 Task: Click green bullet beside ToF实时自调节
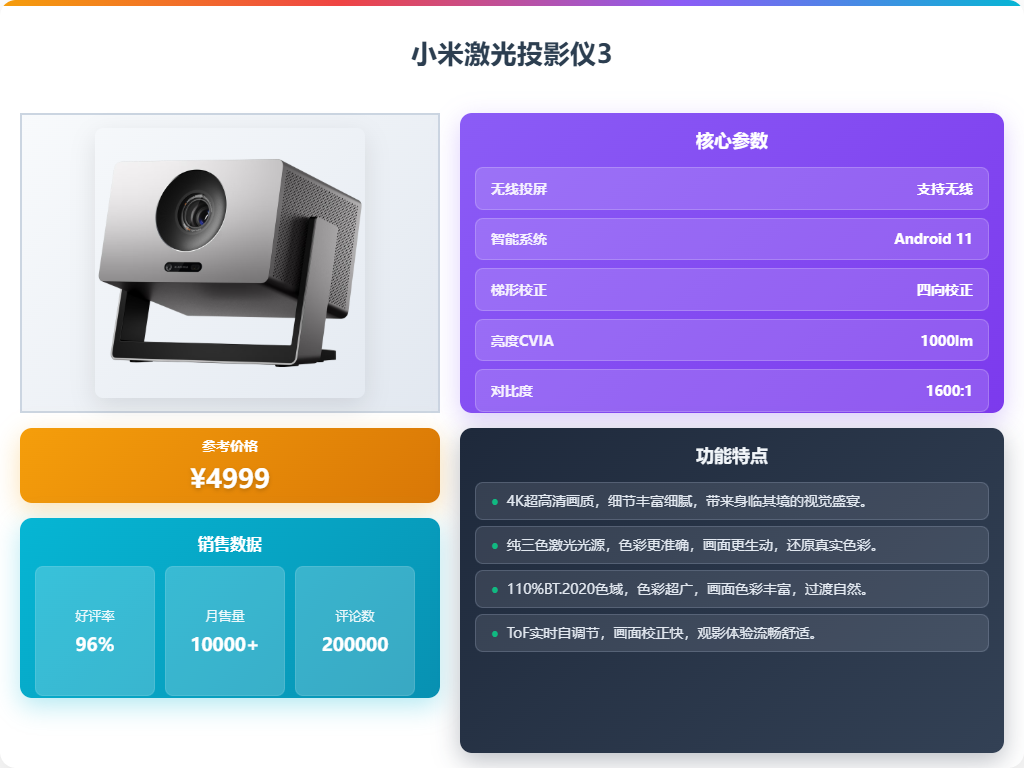[x=494, y=633]
